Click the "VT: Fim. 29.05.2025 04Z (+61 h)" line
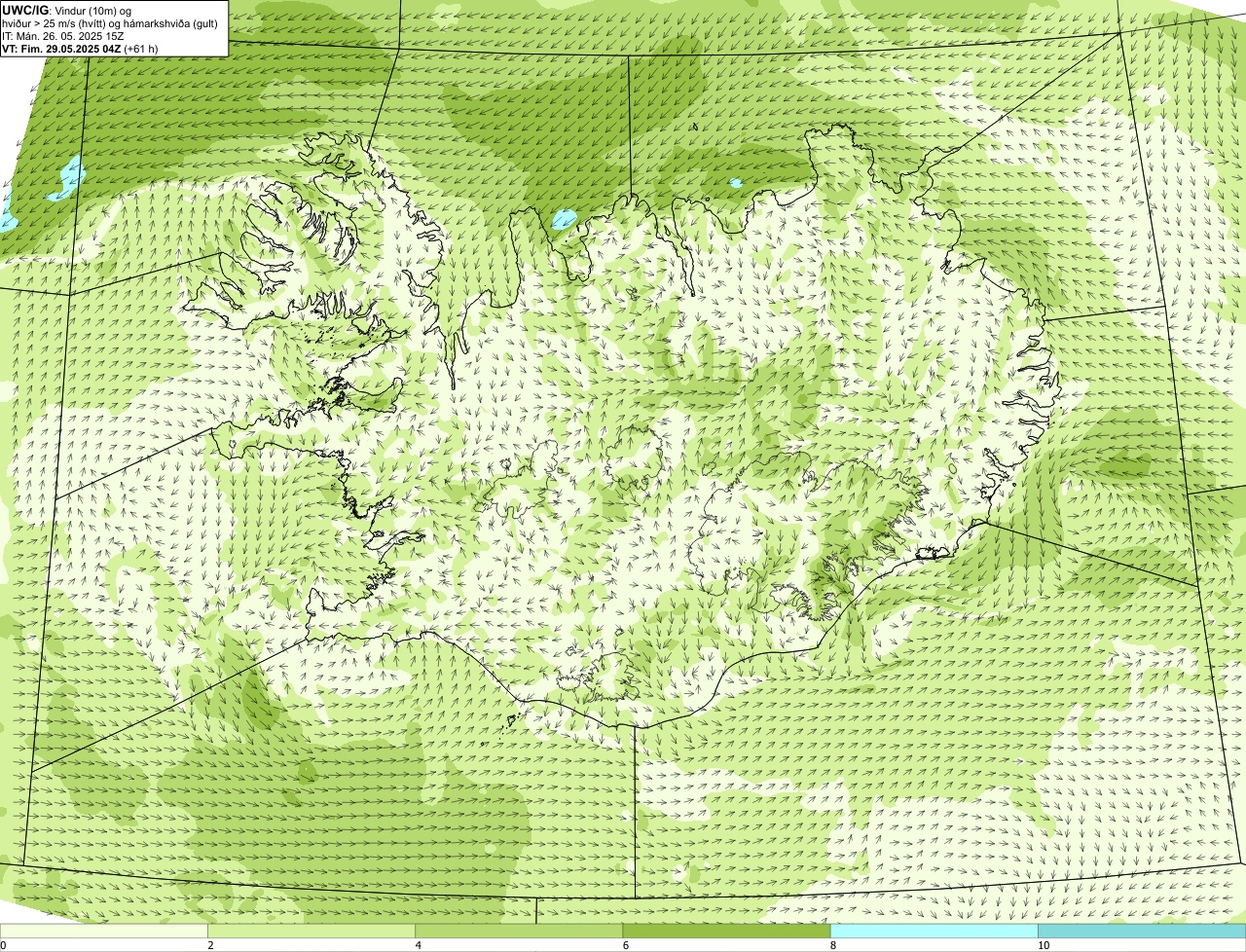 click(x=80, y=48)
